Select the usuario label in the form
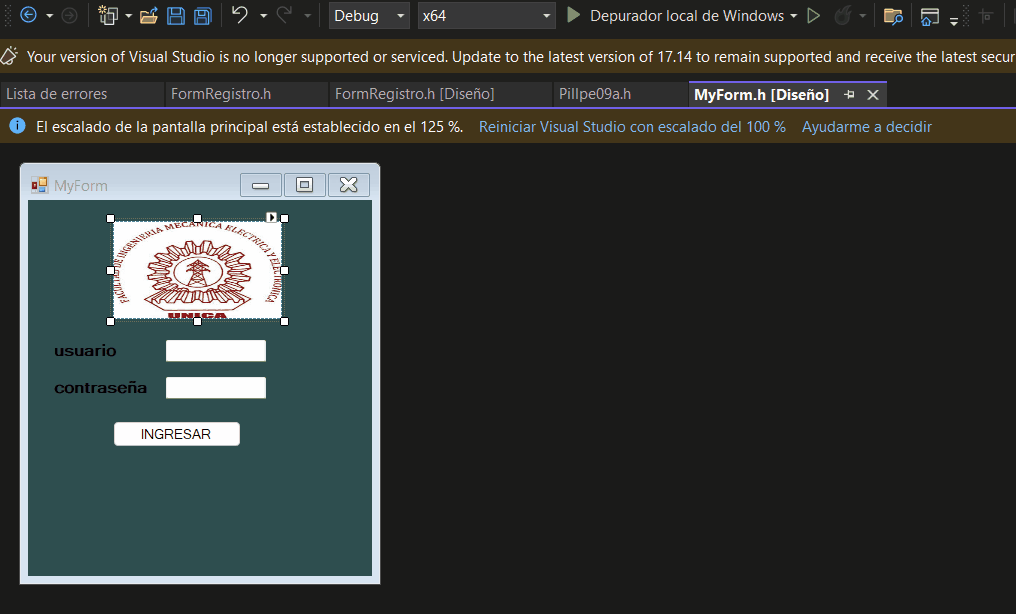 click(85, 351)
